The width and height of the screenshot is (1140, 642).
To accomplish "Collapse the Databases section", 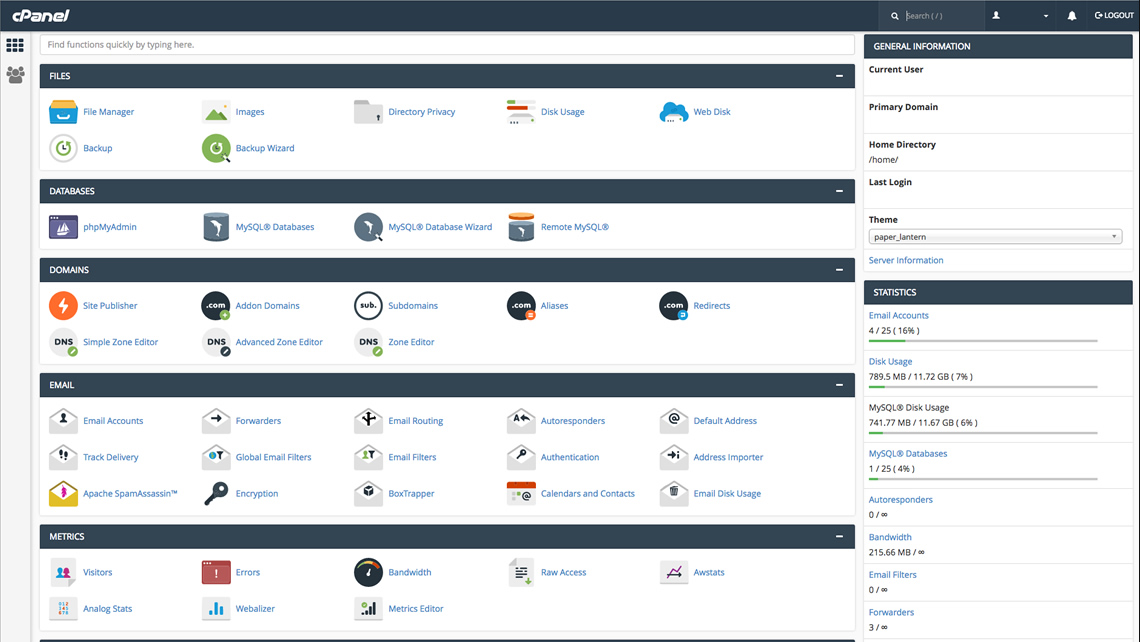I will [x=840, y=191].
